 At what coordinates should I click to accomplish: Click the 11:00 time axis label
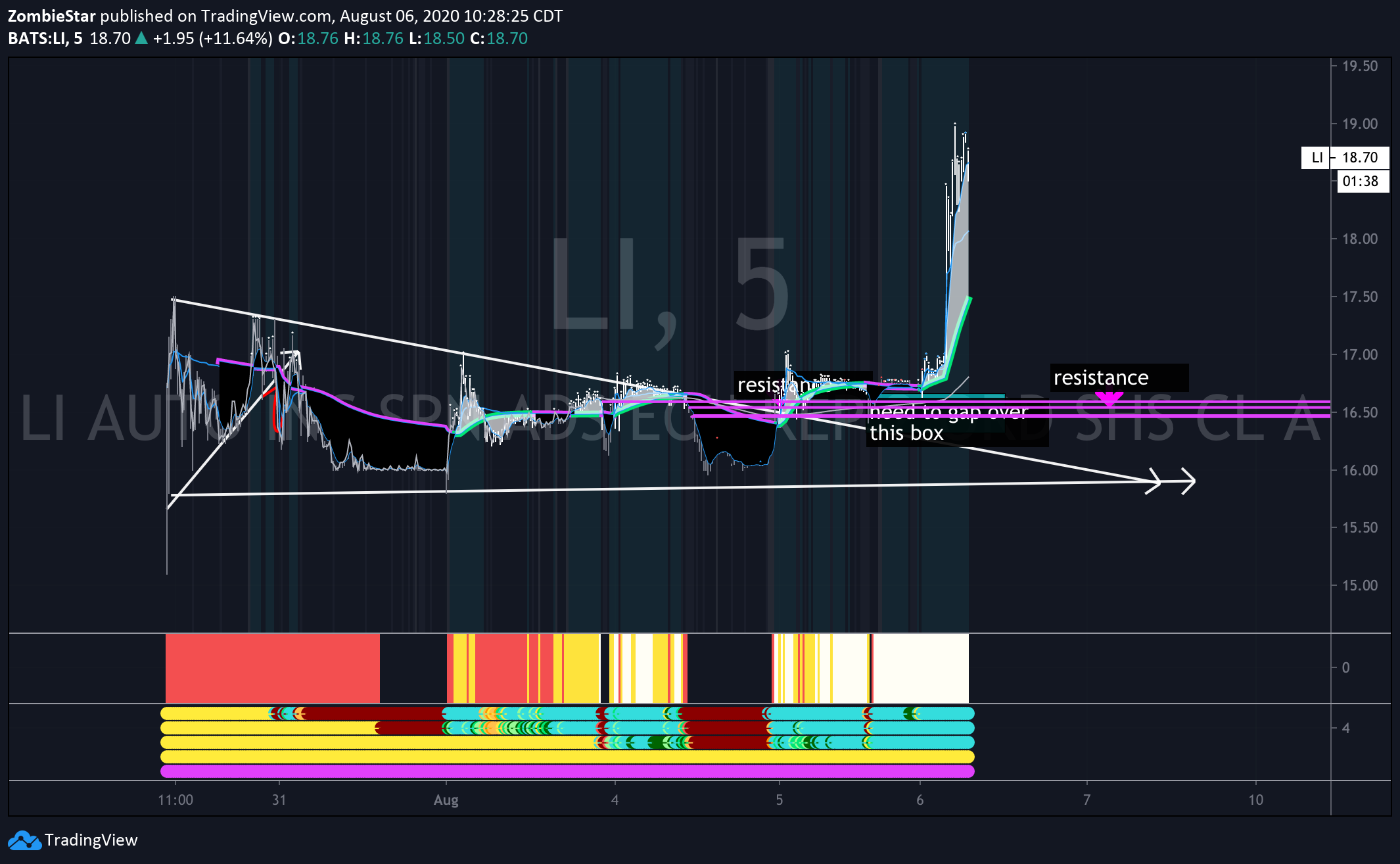point(175,800)
